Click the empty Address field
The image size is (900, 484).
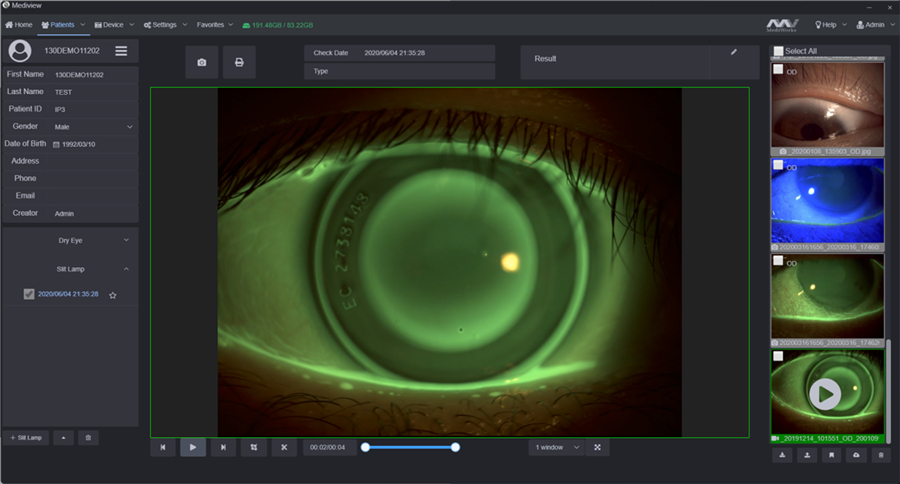pyautogui.click(x=94, y=161)
